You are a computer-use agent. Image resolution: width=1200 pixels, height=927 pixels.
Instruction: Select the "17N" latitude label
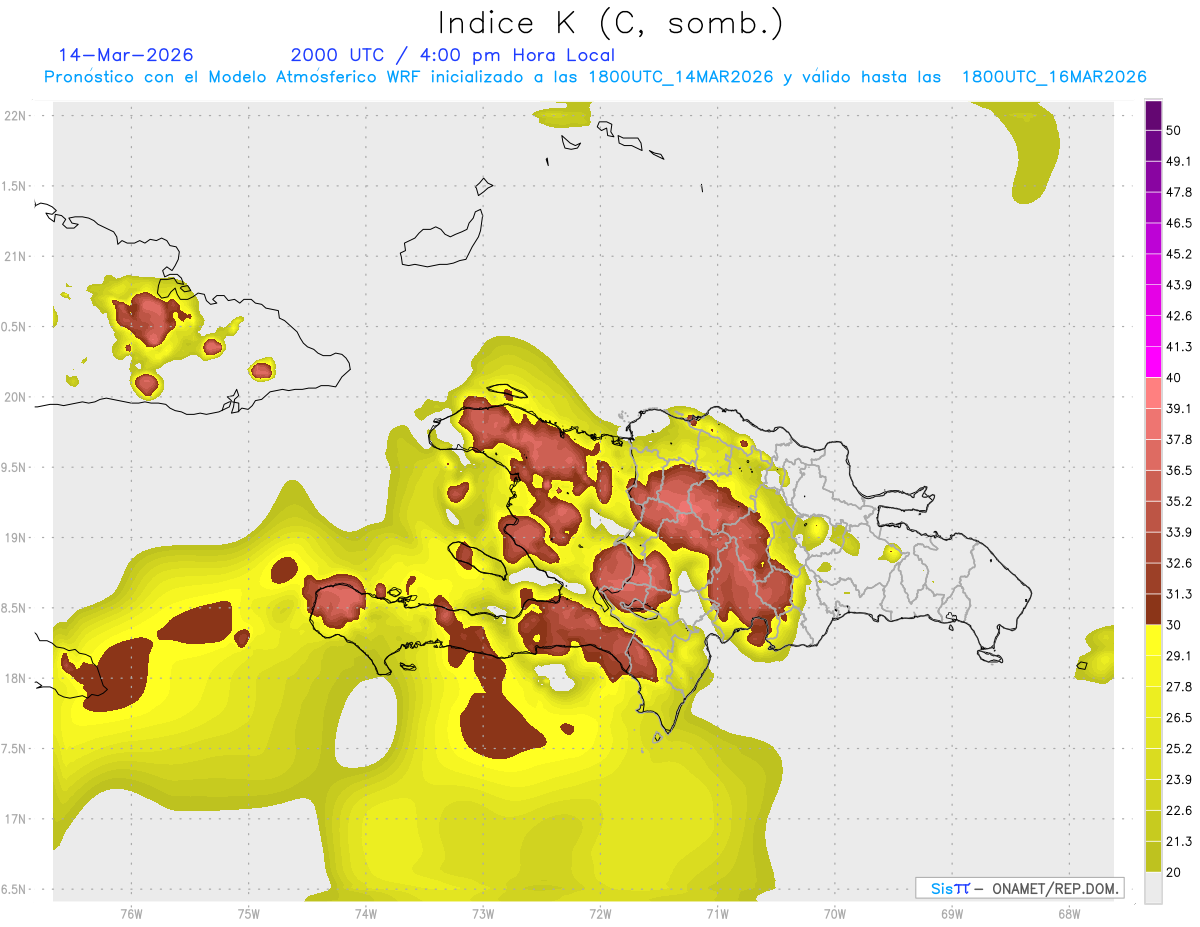point(16,819)
